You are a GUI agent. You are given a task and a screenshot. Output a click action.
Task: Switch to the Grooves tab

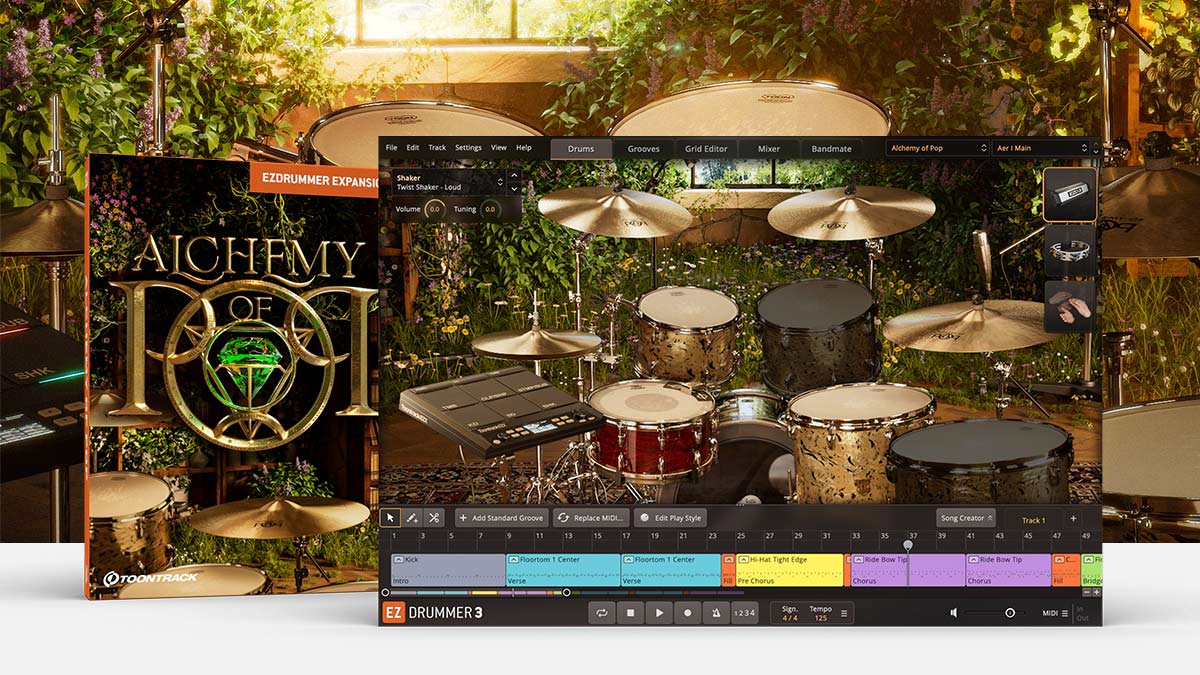click(643, 148)
